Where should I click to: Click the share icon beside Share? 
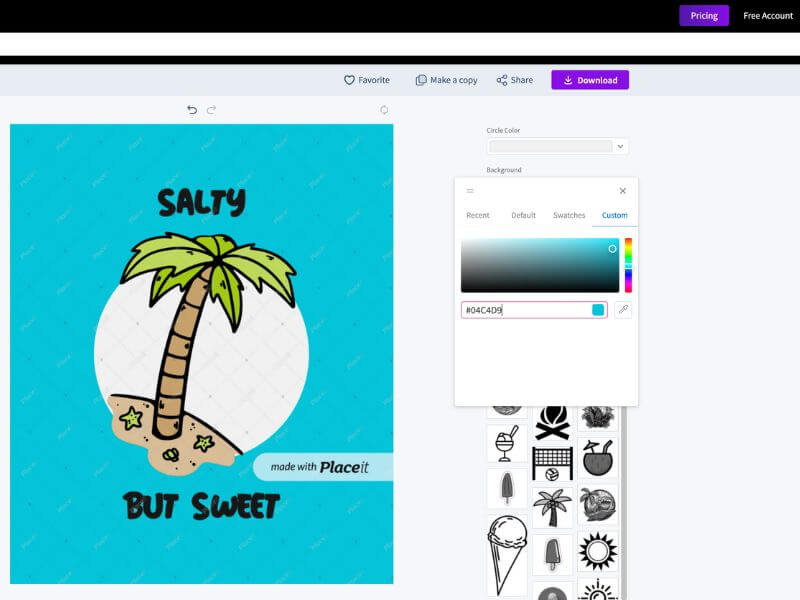click(x=502, y=80)
